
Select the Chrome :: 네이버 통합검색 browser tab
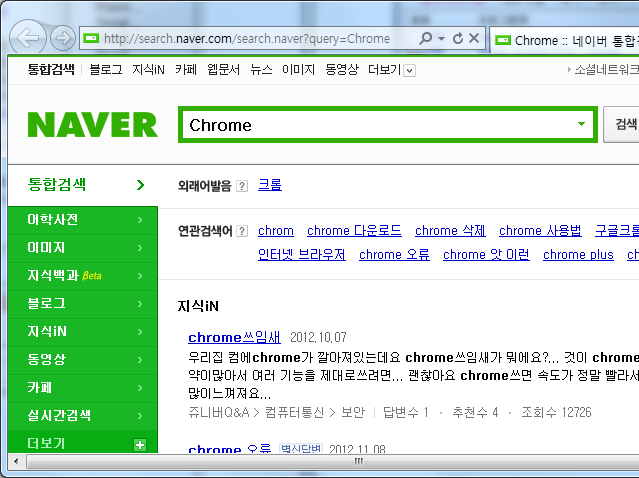564,40
